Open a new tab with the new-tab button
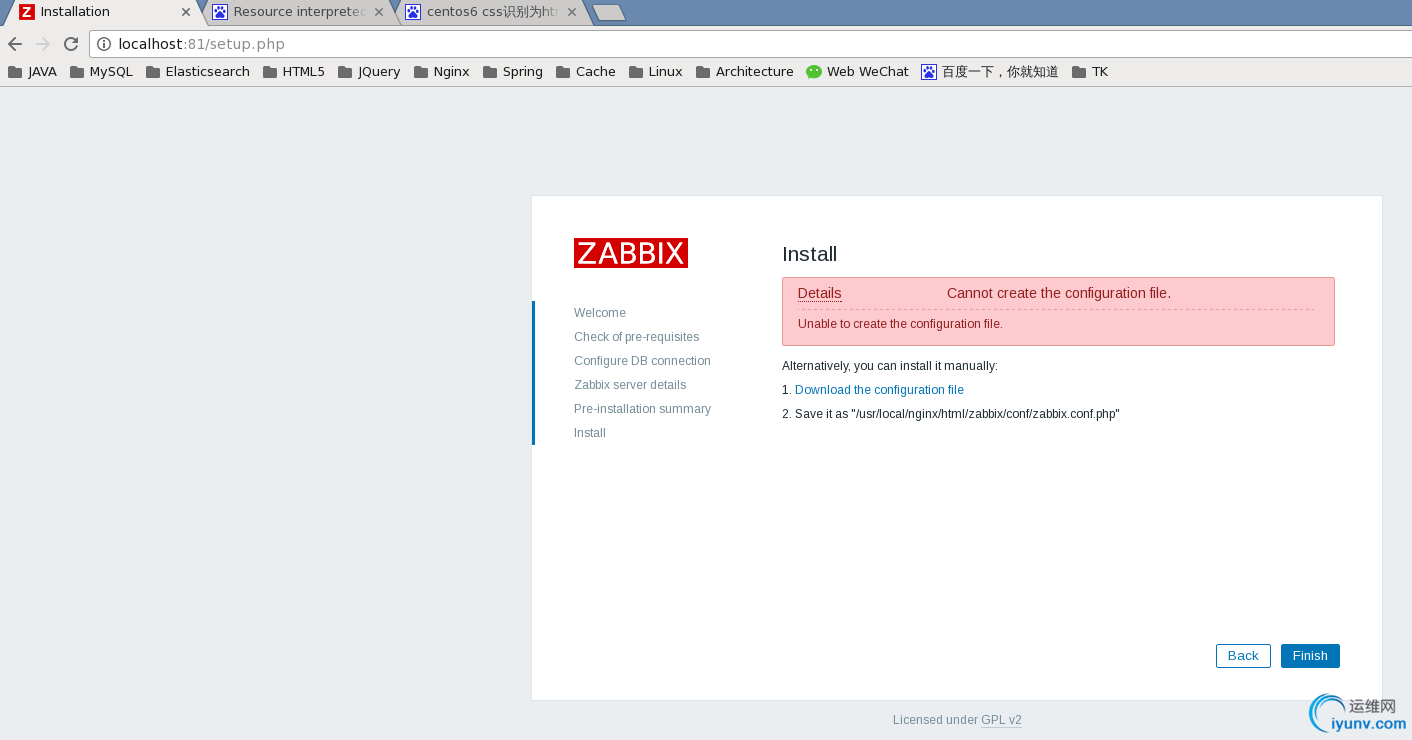The image size is (1412, 740). click(x=609, y=13)
